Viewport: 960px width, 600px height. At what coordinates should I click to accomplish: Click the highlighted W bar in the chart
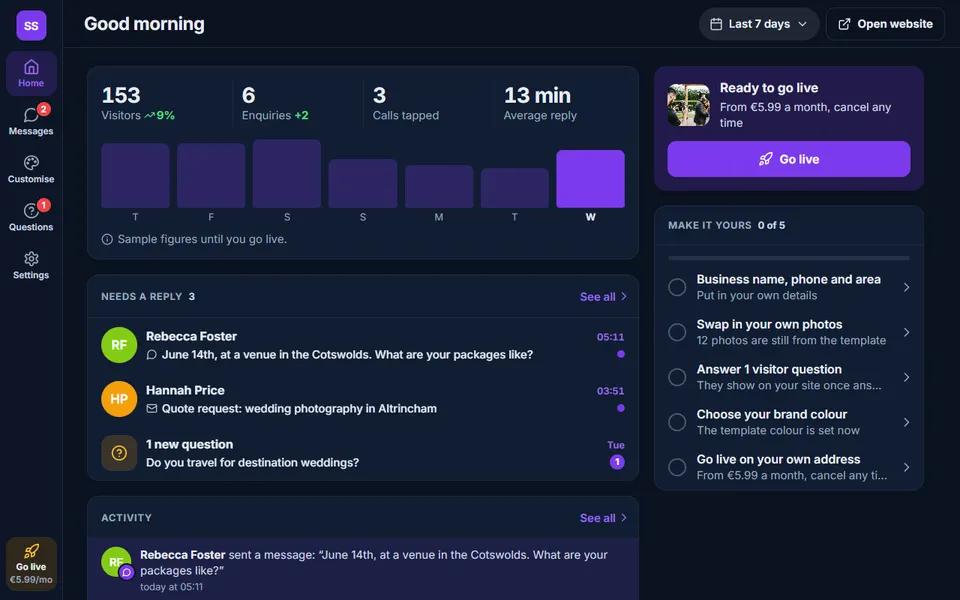[590, 179]
